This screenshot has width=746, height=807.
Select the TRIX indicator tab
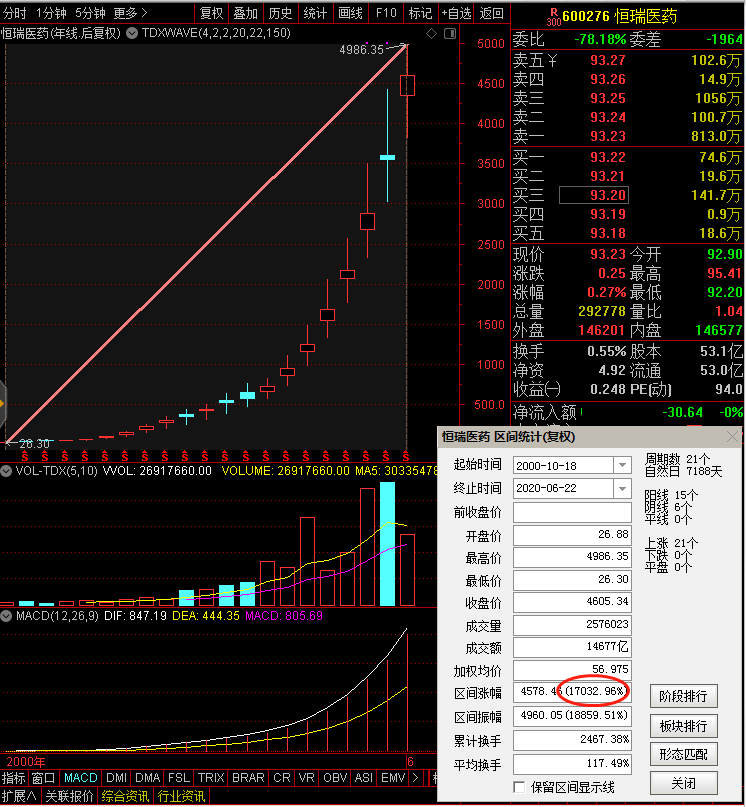click(211, 778)
